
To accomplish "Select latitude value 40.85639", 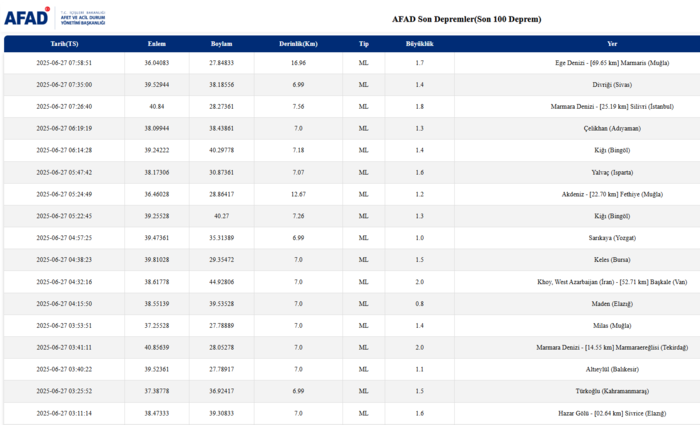I will [157, 348].
